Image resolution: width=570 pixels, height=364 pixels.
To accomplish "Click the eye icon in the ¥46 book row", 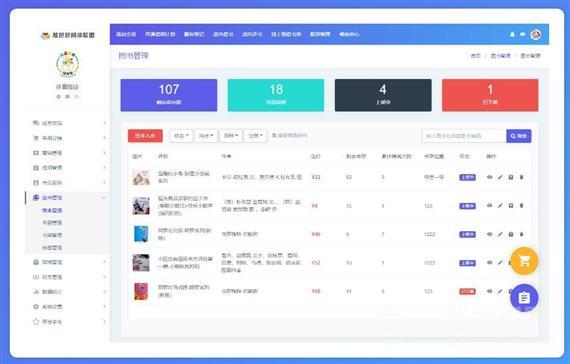I will (490, 234).
